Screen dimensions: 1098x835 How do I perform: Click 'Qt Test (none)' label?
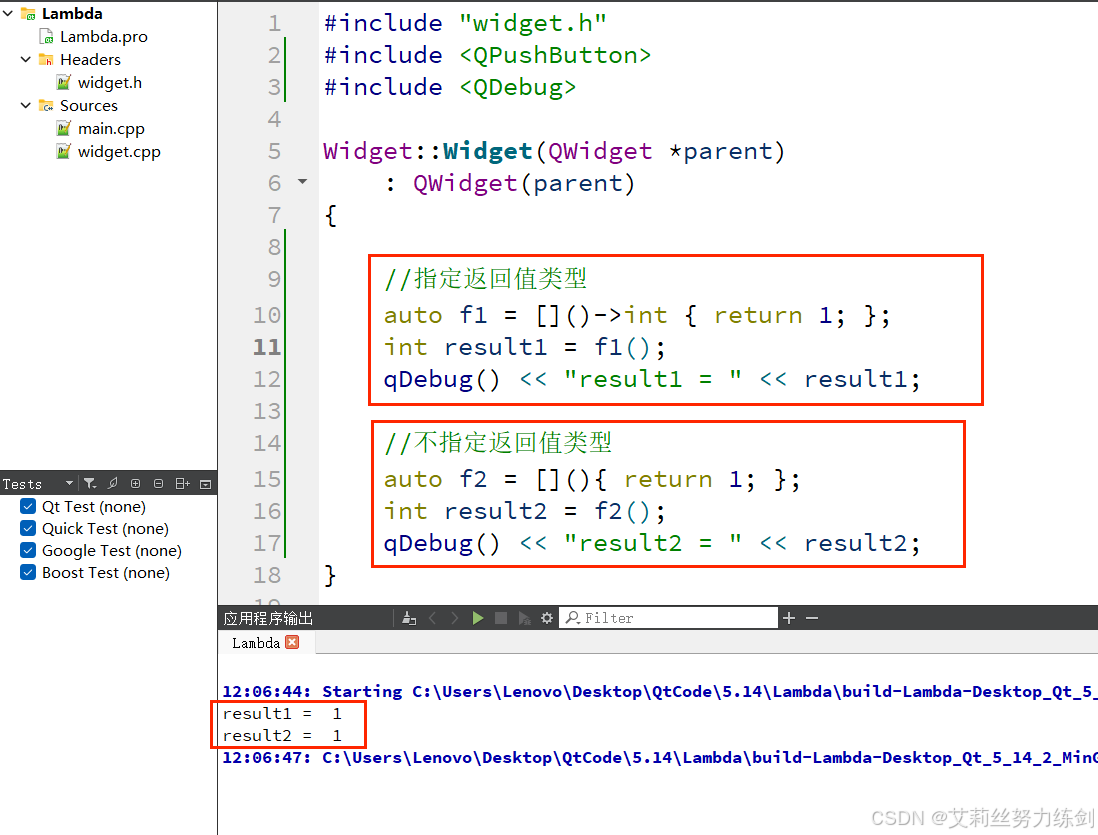(94, 506)
